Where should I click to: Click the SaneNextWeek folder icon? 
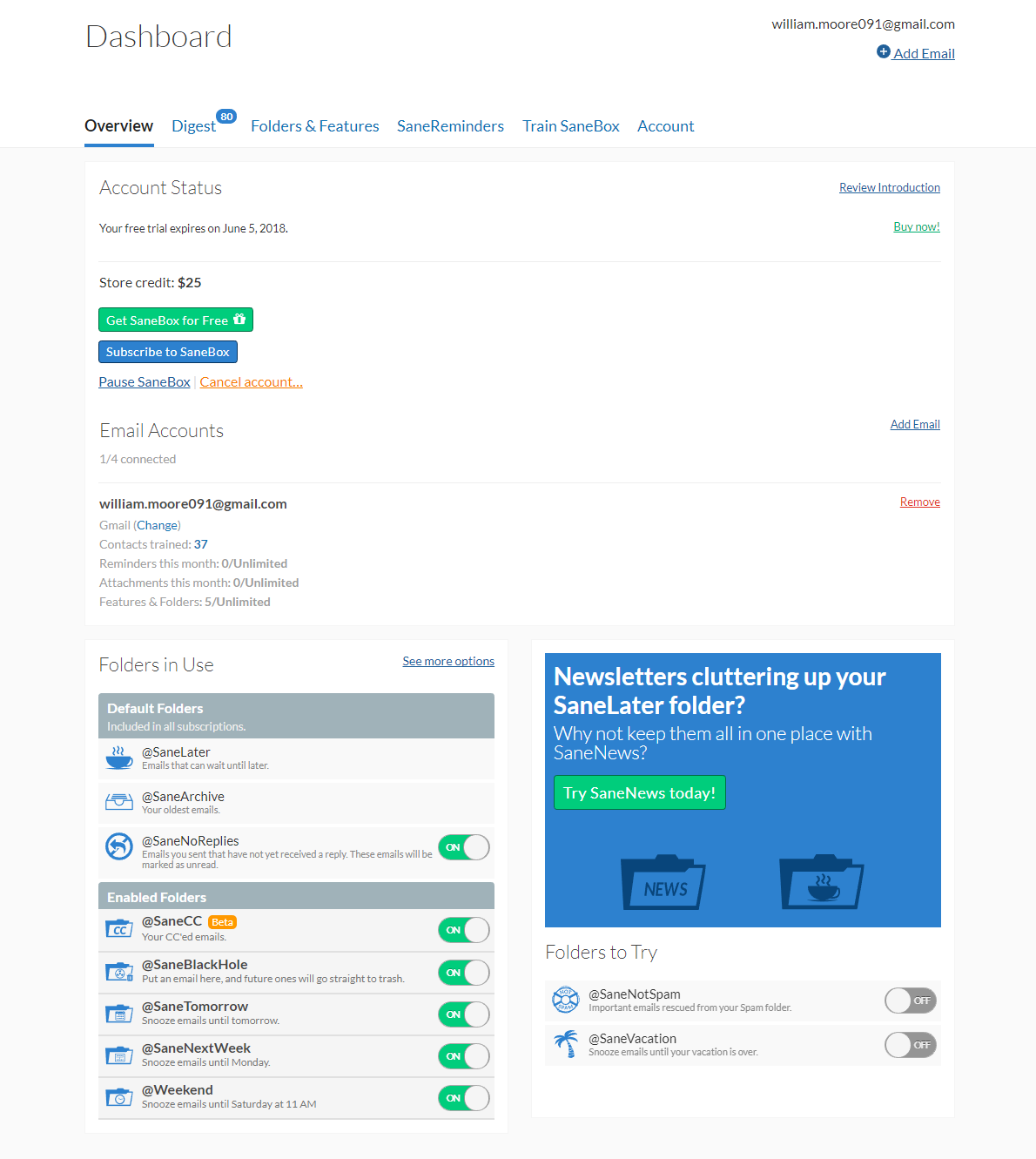[119, 1055]
